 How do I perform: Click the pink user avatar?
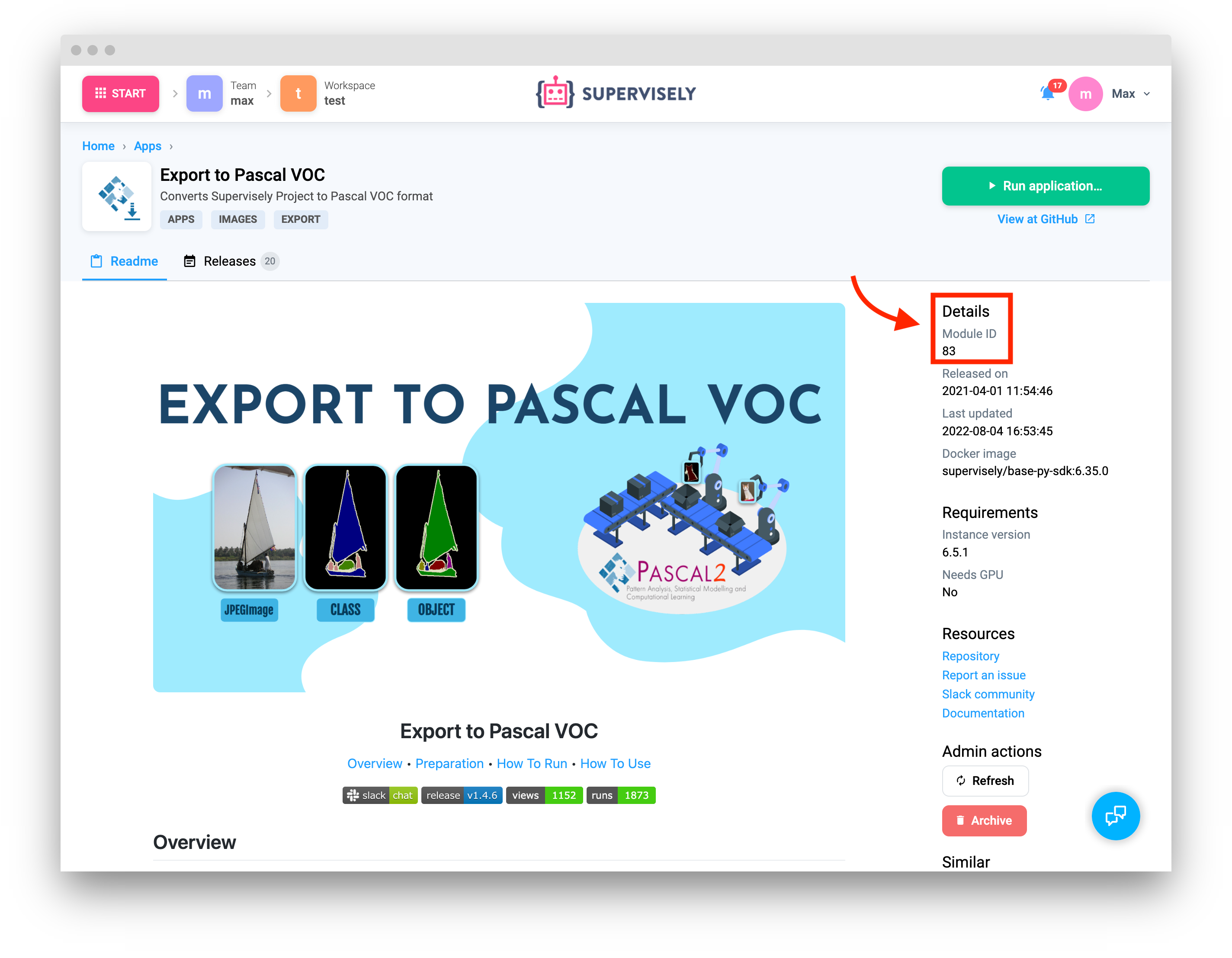point(1085,93)
